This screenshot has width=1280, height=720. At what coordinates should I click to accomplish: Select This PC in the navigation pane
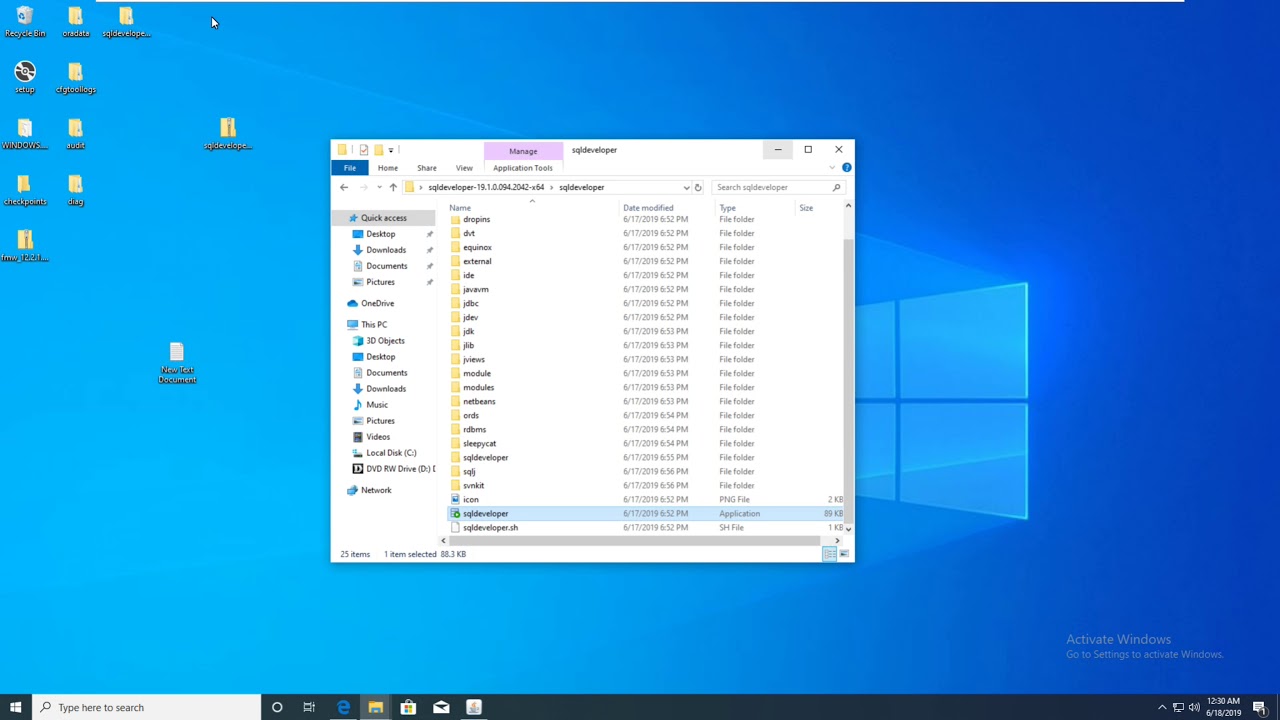click(374, 325)
